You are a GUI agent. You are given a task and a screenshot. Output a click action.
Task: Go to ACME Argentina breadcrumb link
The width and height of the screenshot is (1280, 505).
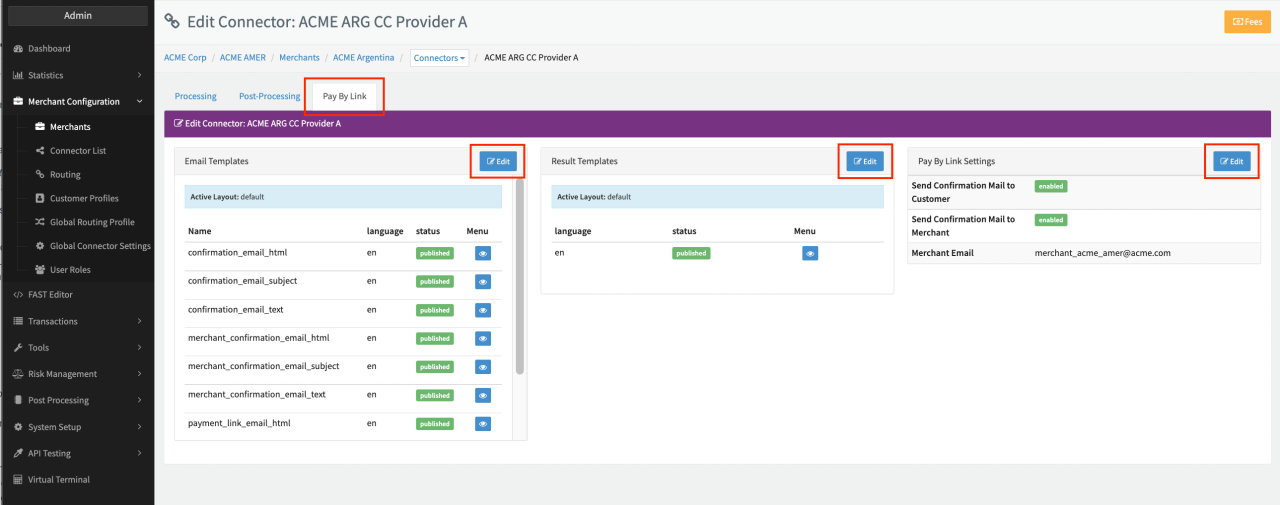click(x=363, y=58)
